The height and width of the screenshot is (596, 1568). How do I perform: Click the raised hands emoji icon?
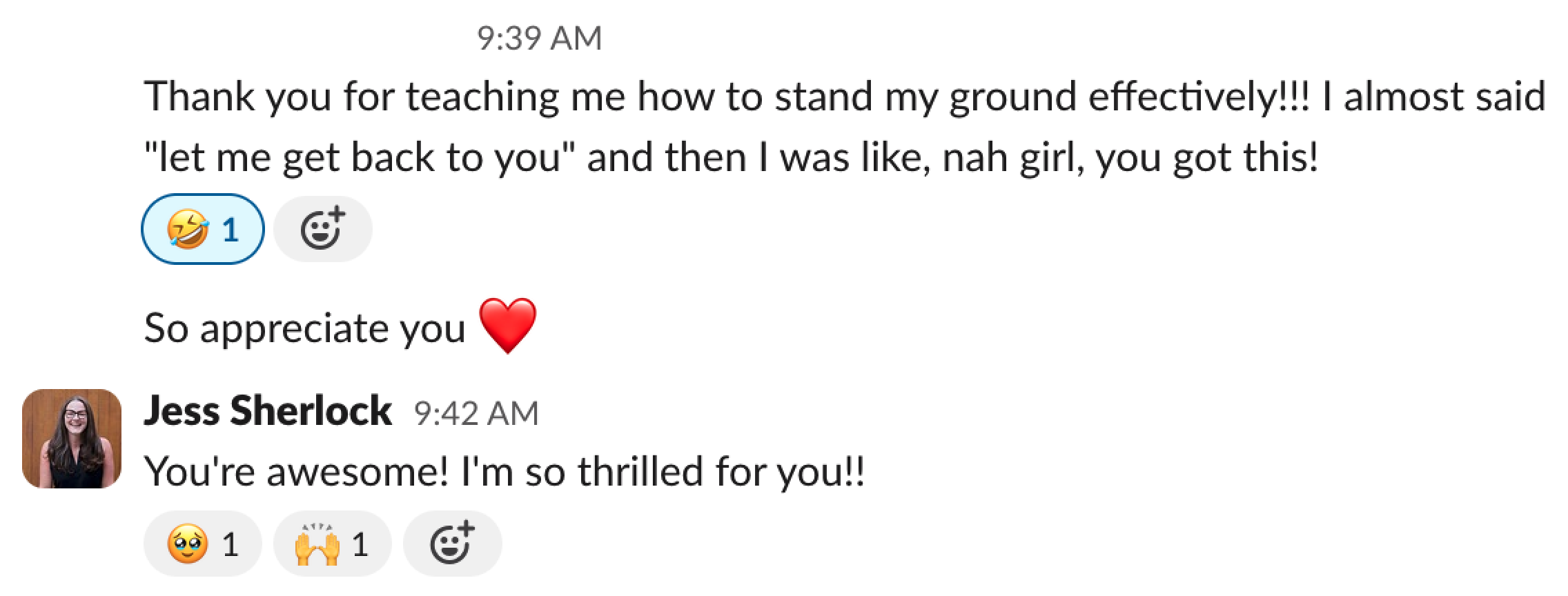click(317, 544)
